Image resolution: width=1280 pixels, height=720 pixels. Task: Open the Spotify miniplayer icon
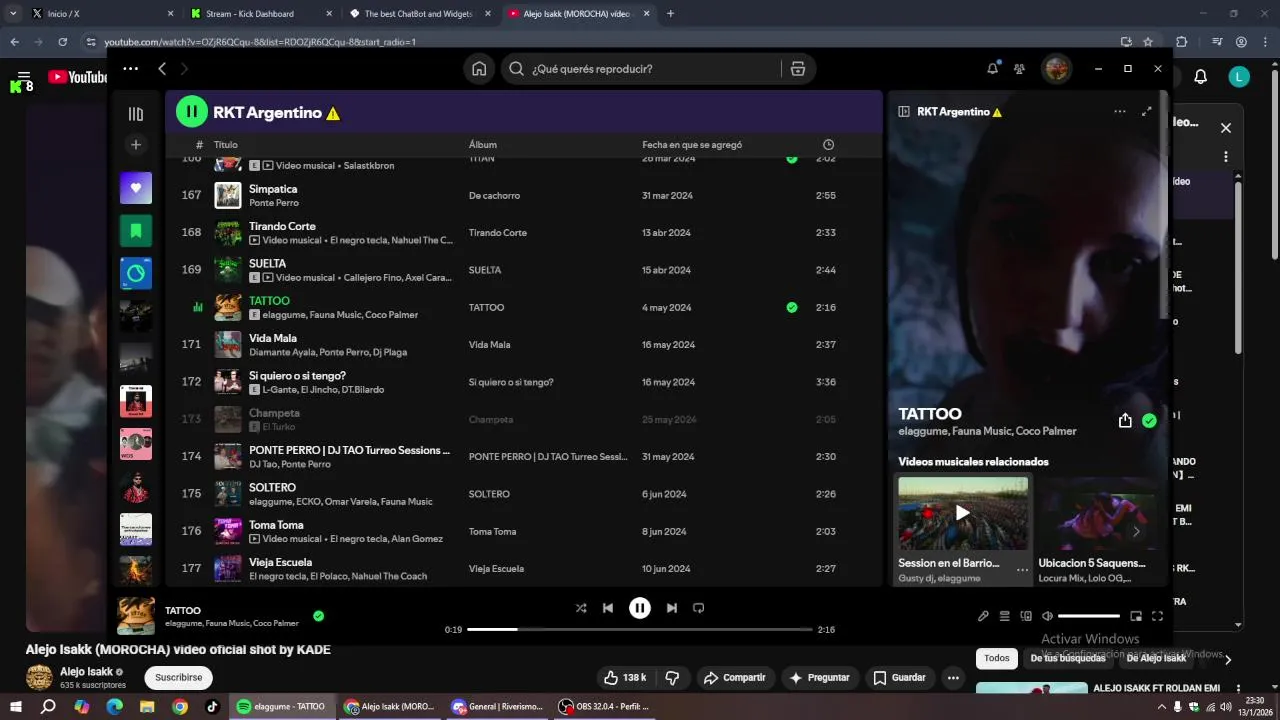1136,616
